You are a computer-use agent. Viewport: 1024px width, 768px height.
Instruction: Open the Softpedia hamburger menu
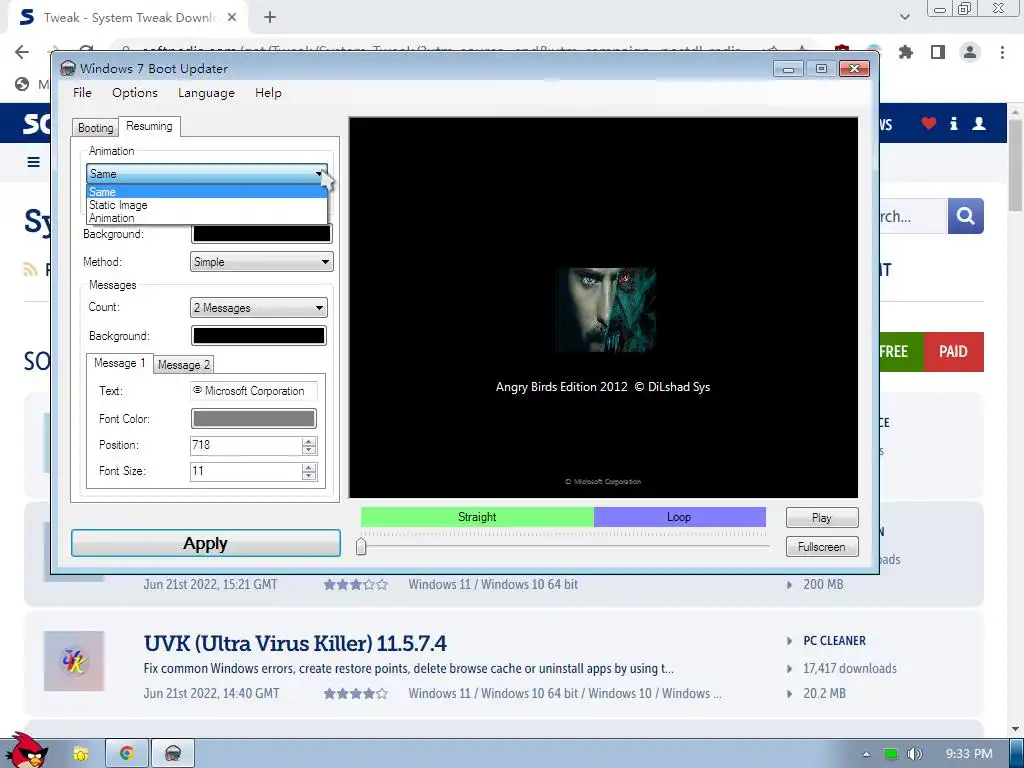point(34,162)
